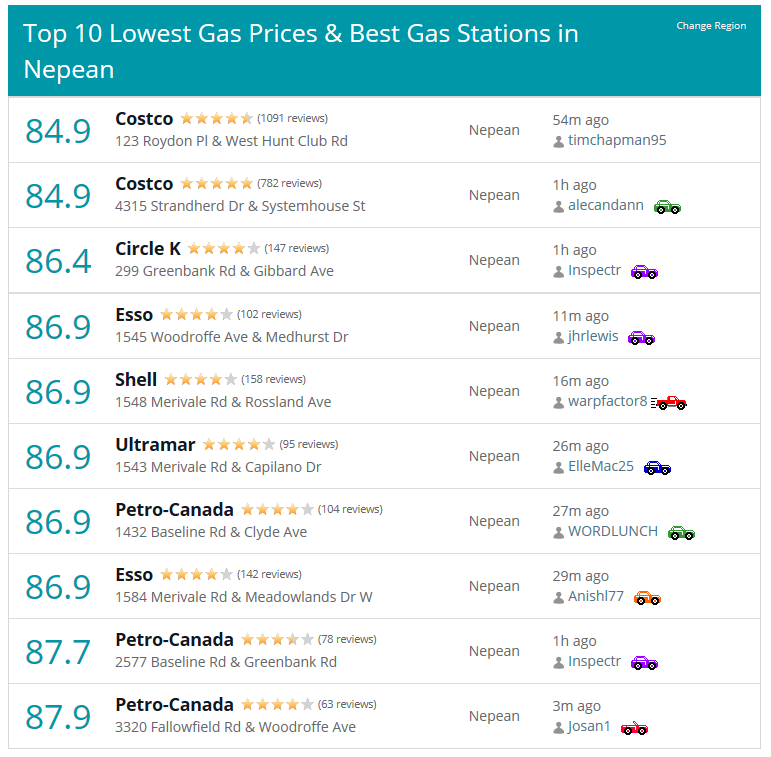Click green car icon next to alecandann
This screenshot has height=757, width=771.
(667, 207)
